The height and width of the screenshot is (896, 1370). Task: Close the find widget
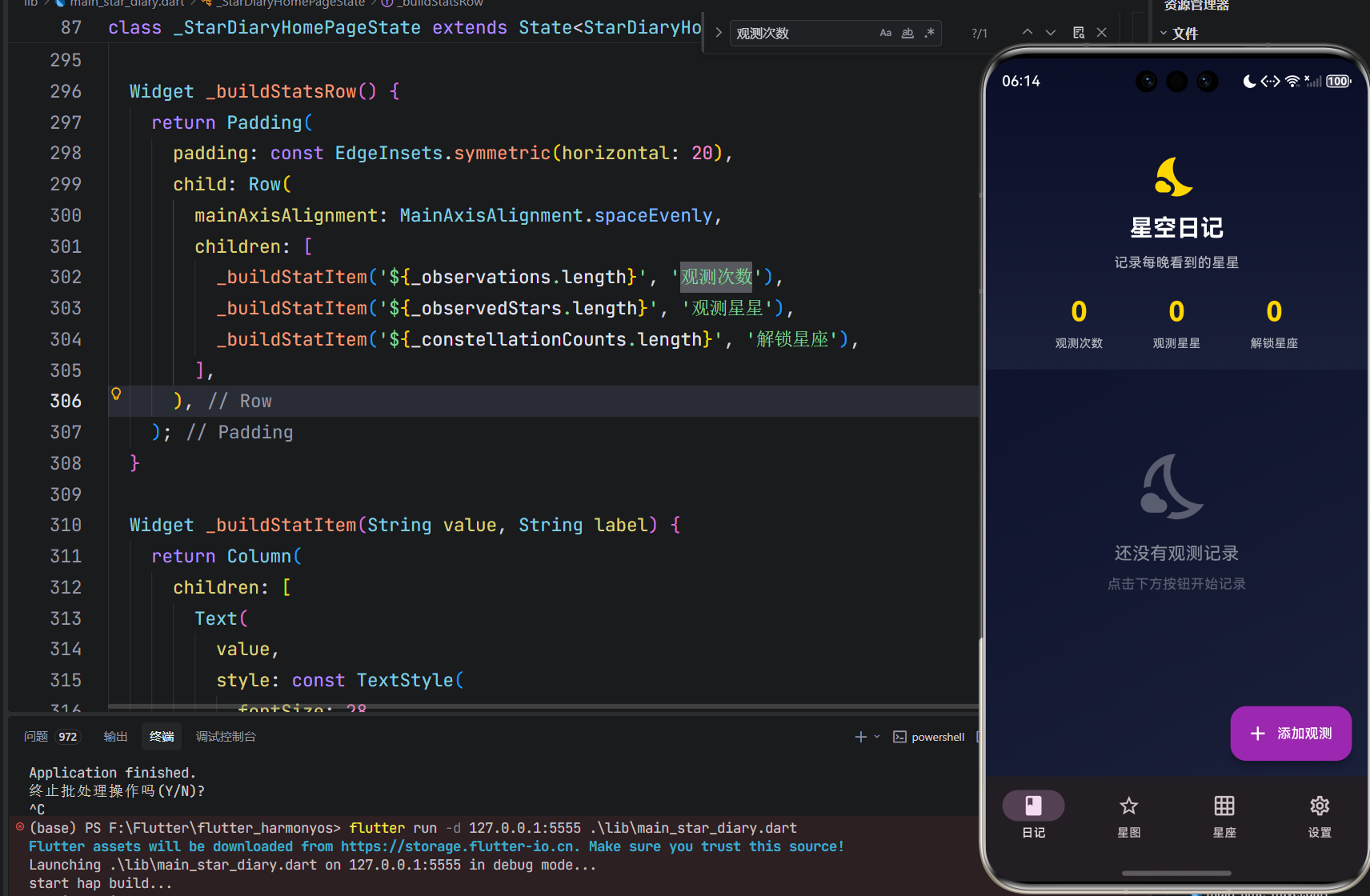click(1102, 32)
